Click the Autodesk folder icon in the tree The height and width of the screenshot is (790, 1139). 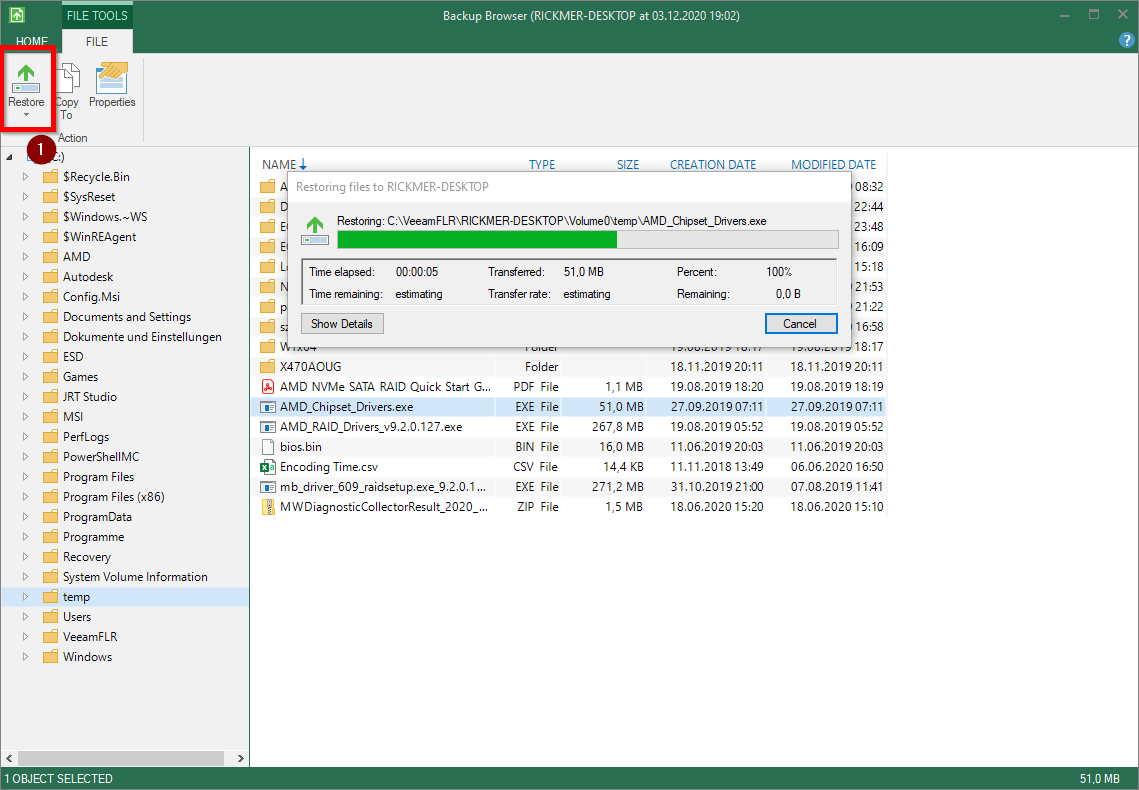(x=50, y=277)
